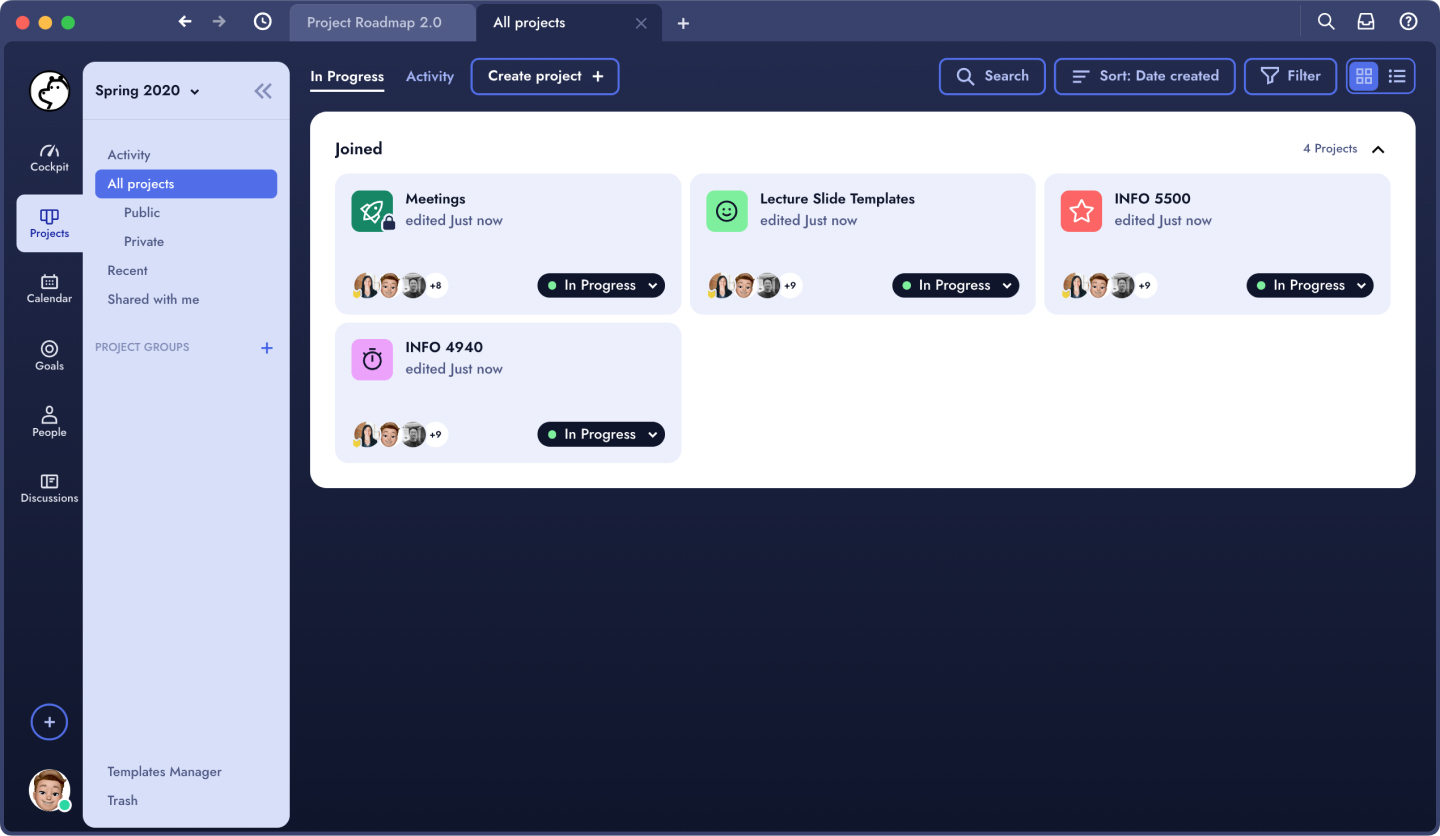
Task: Select All projects in the sidebar
Action: [186, 184]
